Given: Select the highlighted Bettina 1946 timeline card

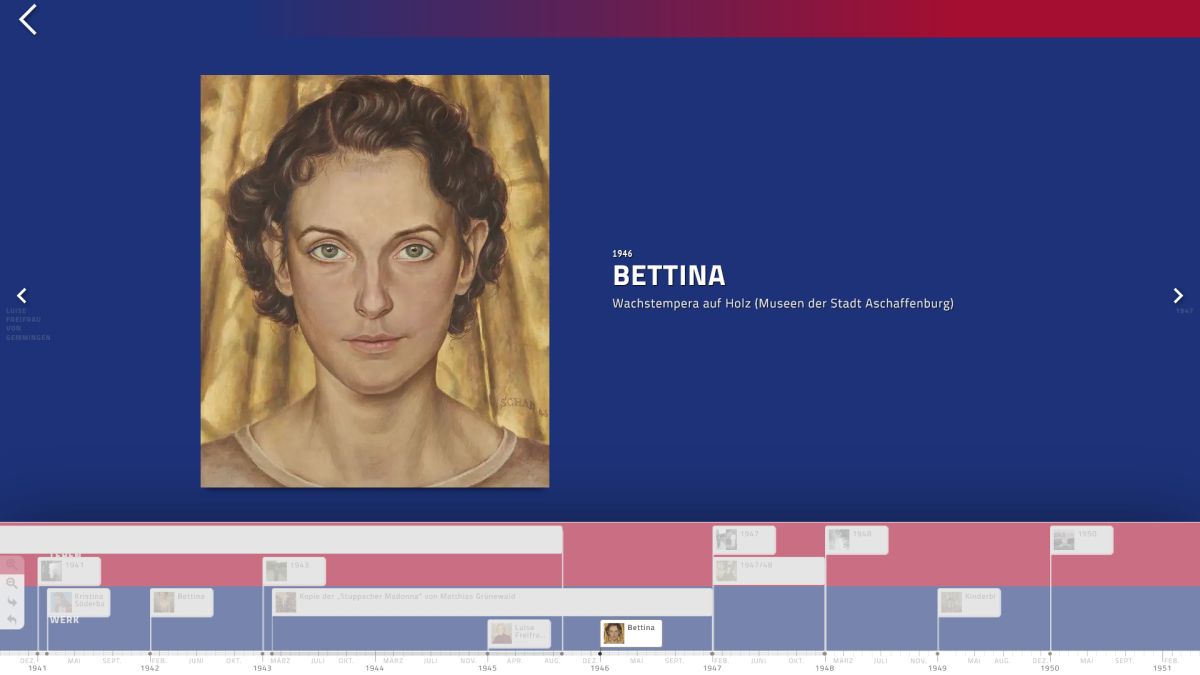Looking at the screenshot, I should coord(631,633).
